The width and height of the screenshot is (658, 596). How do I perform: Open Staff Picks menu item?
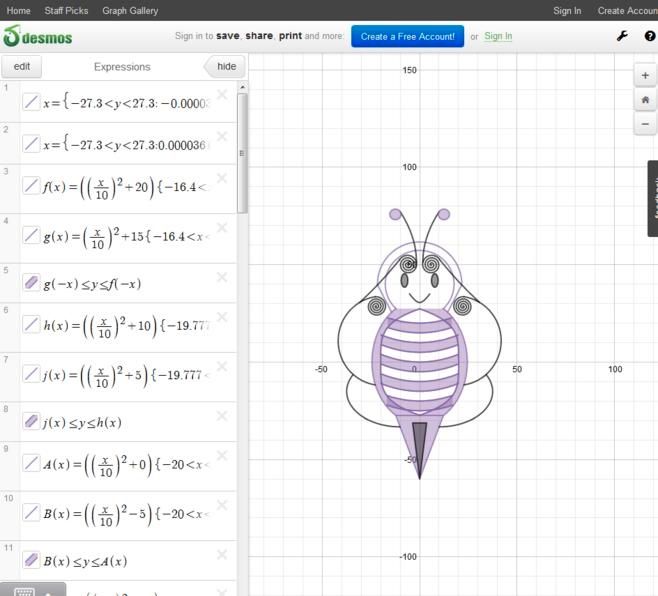click(x=66, y=10)
